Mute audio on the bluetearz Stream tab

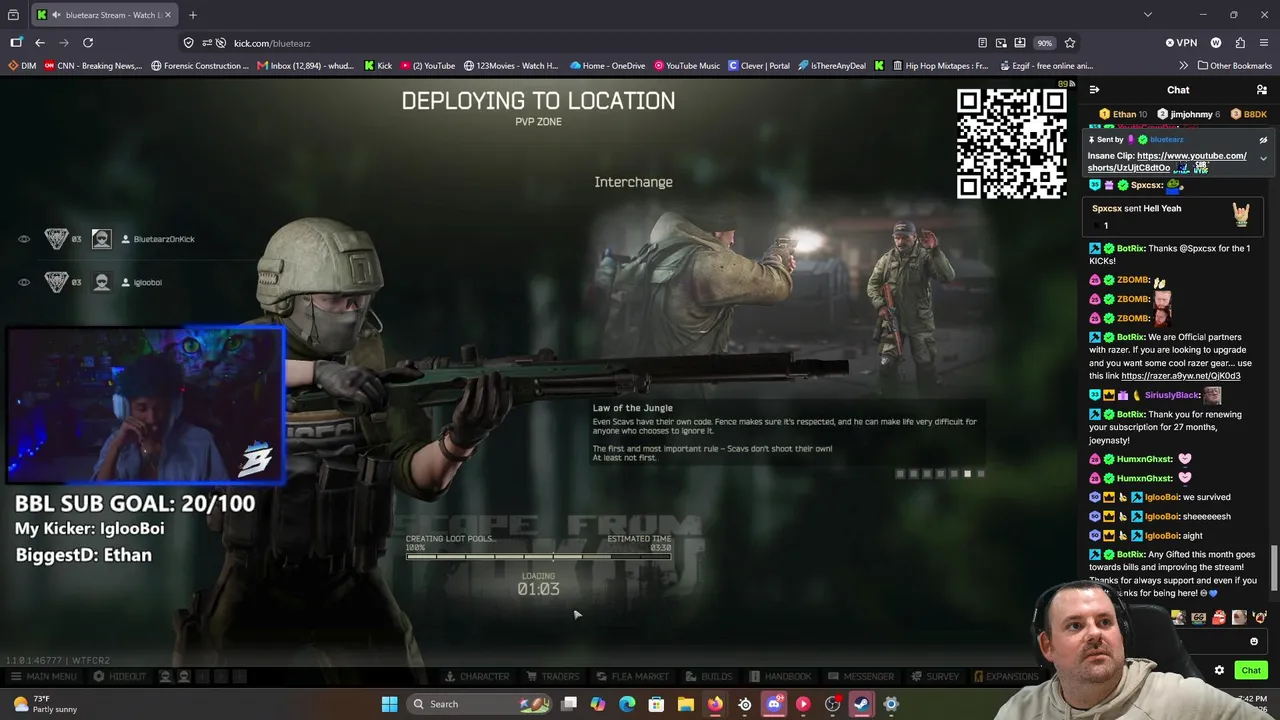56,15
